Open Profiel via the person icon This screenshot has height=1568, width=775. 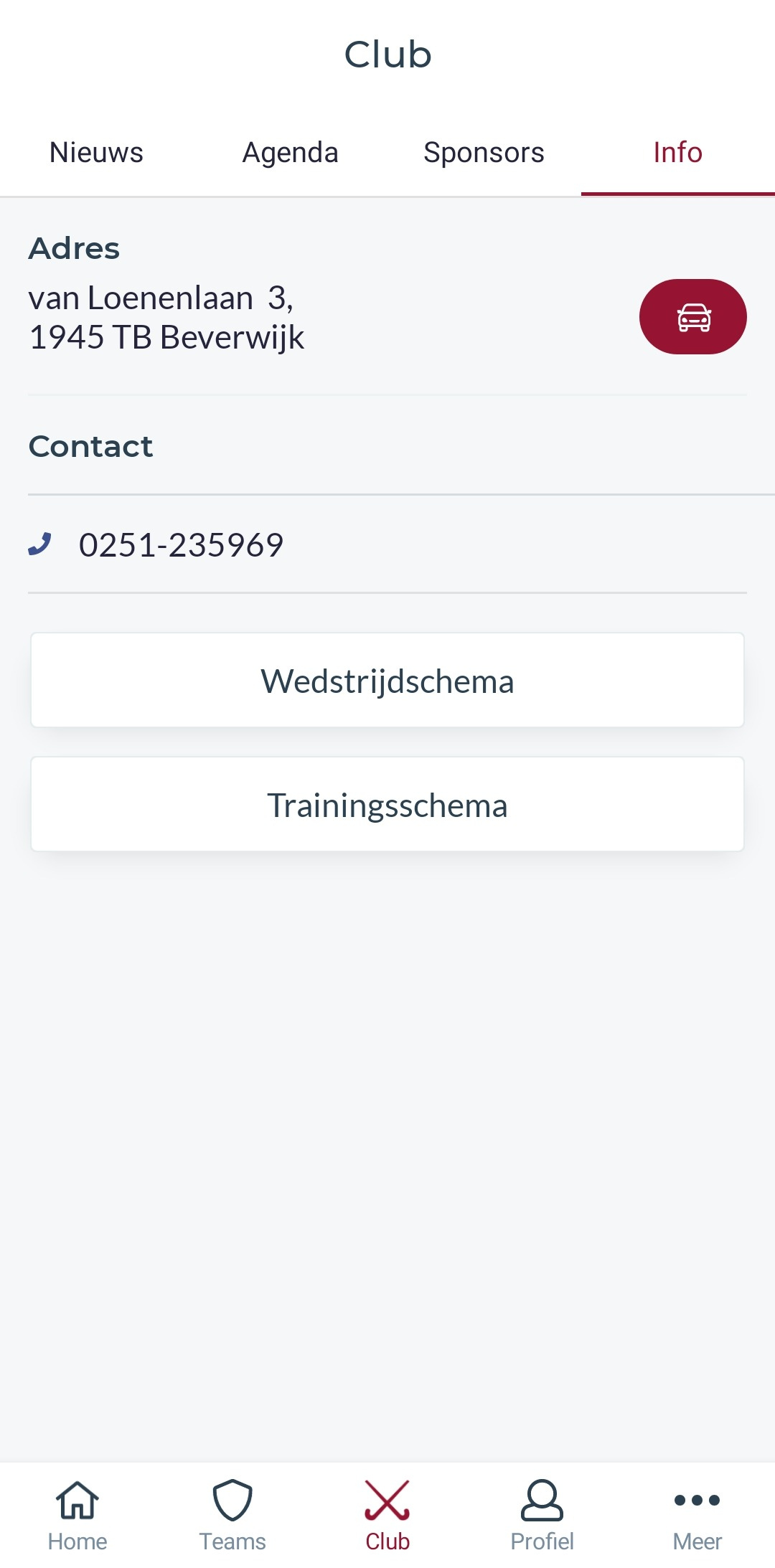(x=542, y=1499)
